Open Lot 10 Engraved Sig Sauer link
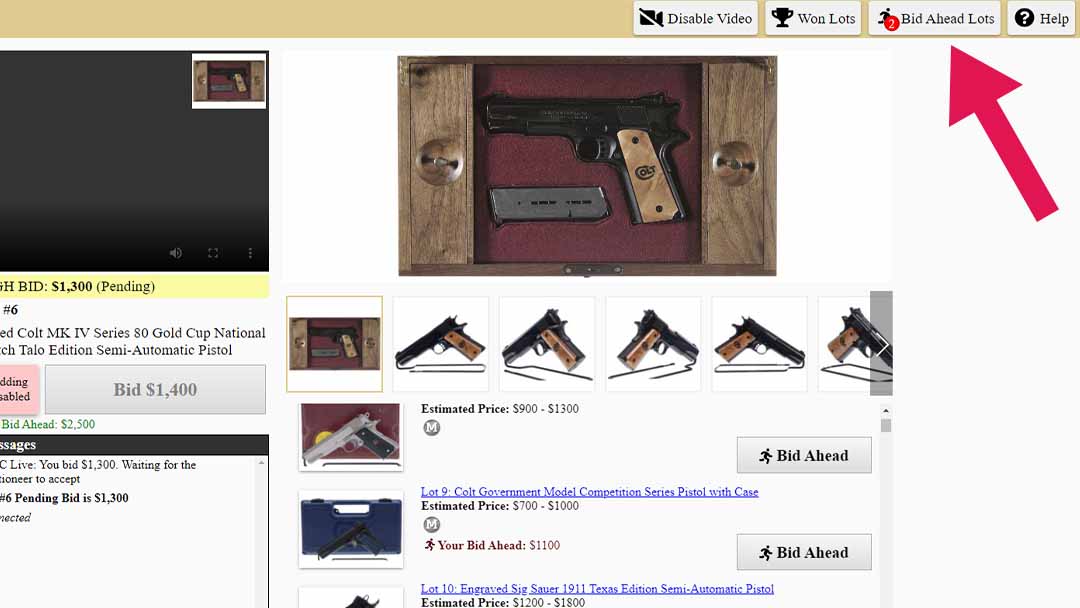The image size is (1080, 608). 597,589
